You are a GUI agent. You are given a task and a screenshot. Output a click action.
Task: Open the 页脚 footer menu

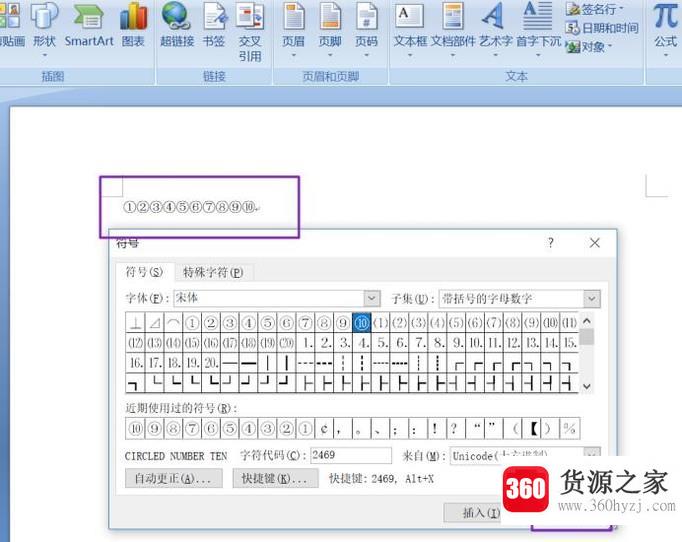(330, 29)
